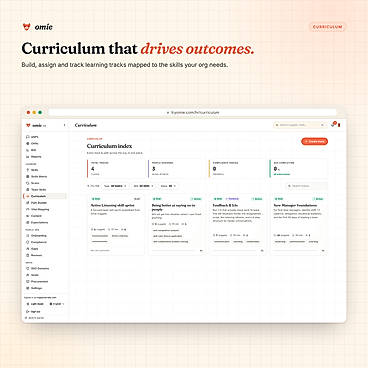Click the Settings sidebar icon
Image resolution: width=368 pixels, height=368 pixels.
click(28, 288)
